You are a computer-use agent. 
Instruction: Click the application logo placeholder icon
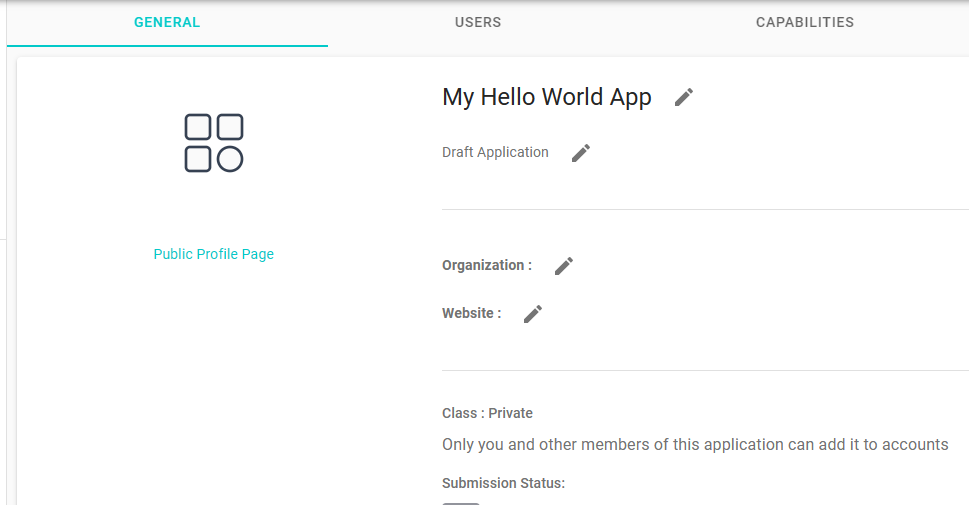(214, 143)
